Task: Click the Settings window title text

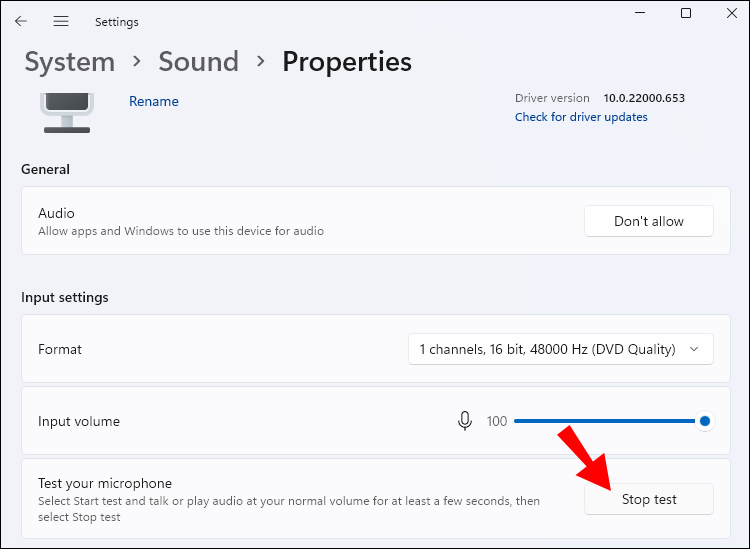Action: [x=117, y=21]
